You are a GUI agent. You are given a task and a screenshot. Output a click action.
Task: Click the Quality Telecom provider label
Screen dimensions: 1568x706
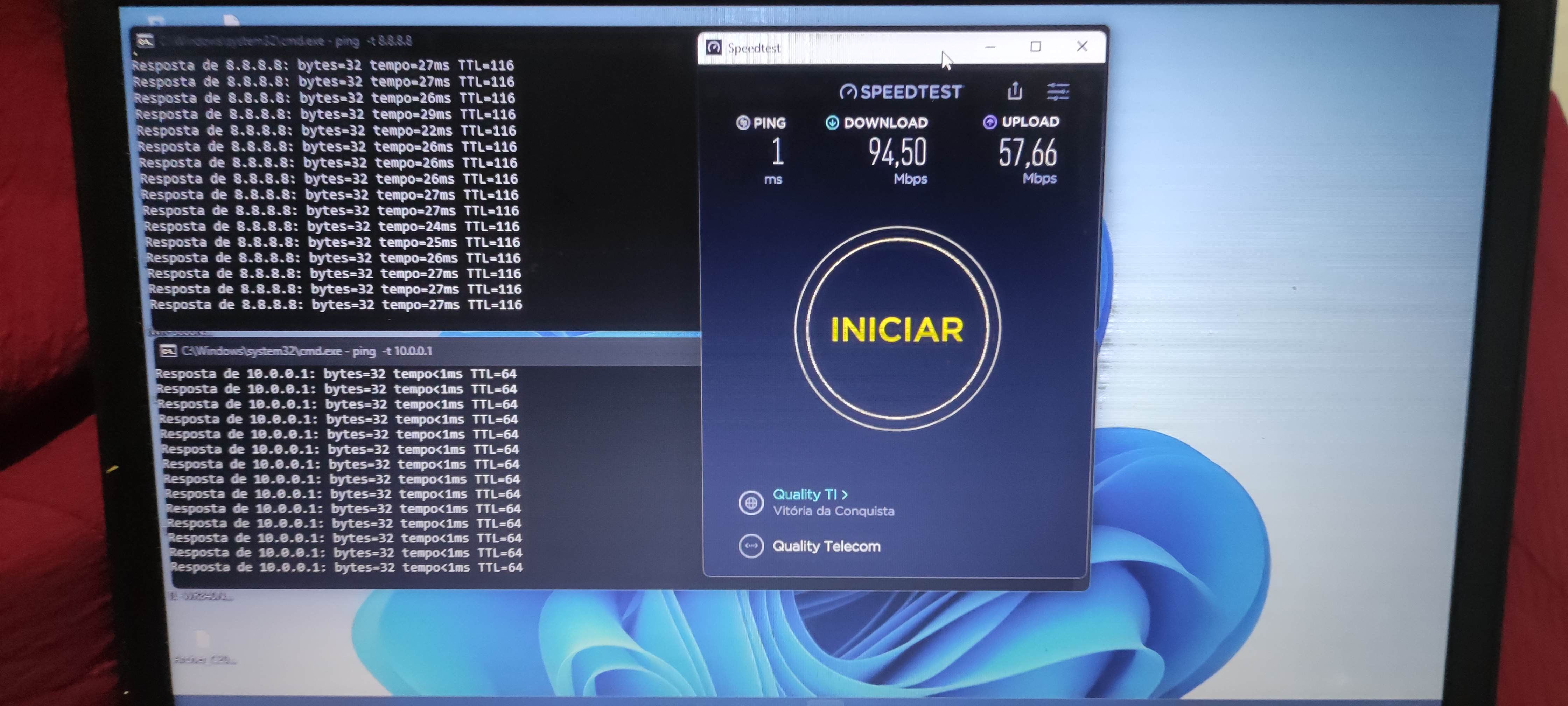[x=826, y=546]
